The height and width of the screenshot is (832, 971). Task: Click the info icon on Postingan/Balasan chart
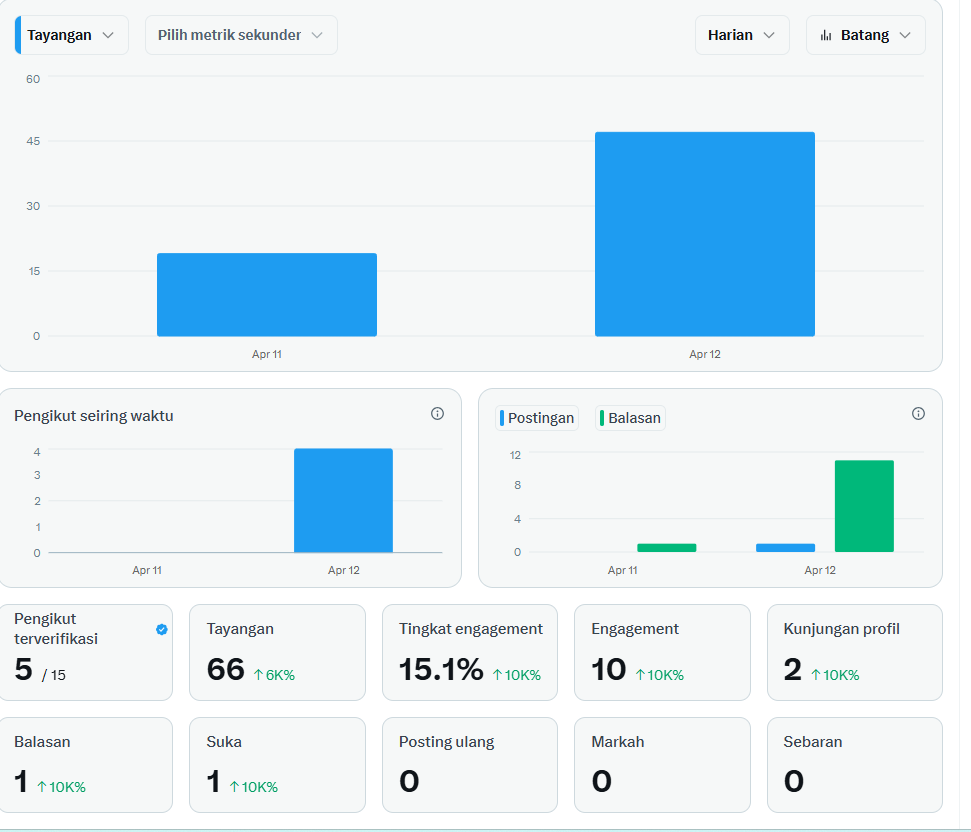pyautogui.click(x=918, y=414)
